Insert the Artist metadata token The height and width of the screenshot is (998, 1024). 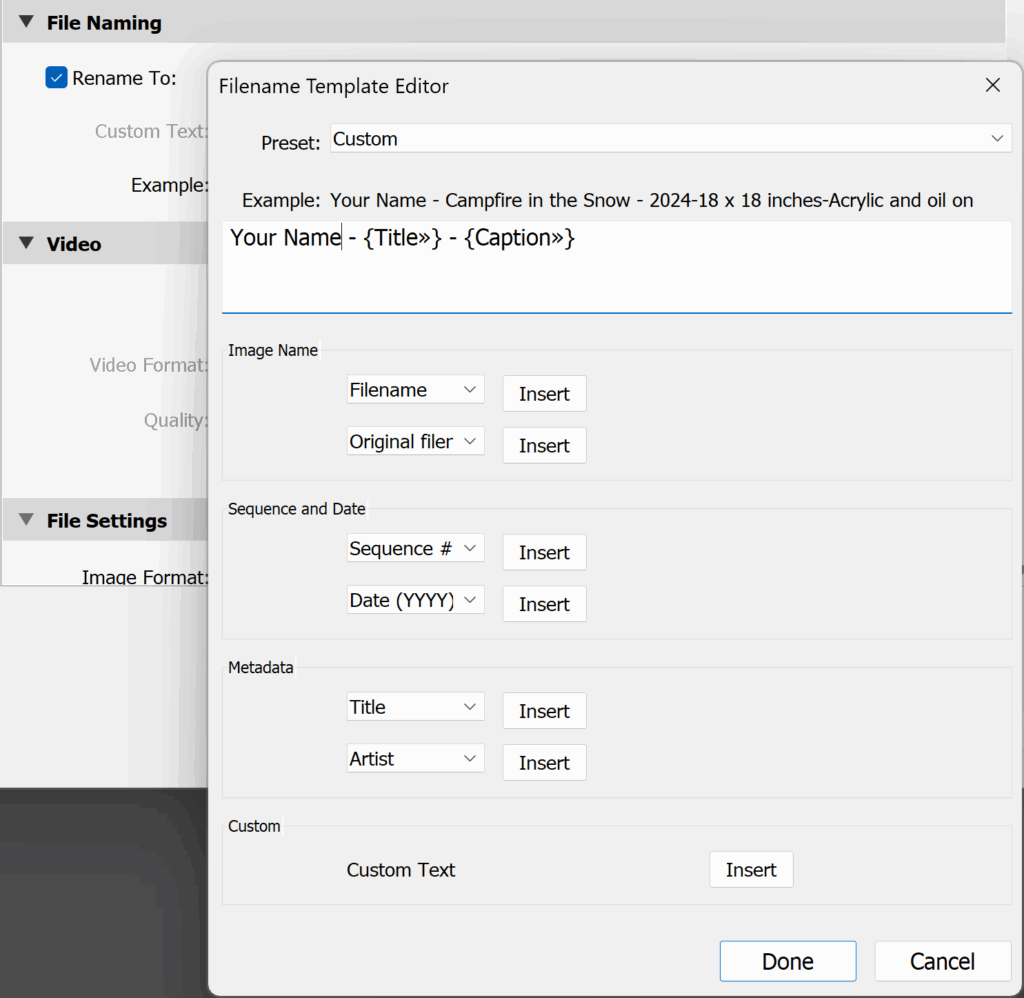point(544,763)
